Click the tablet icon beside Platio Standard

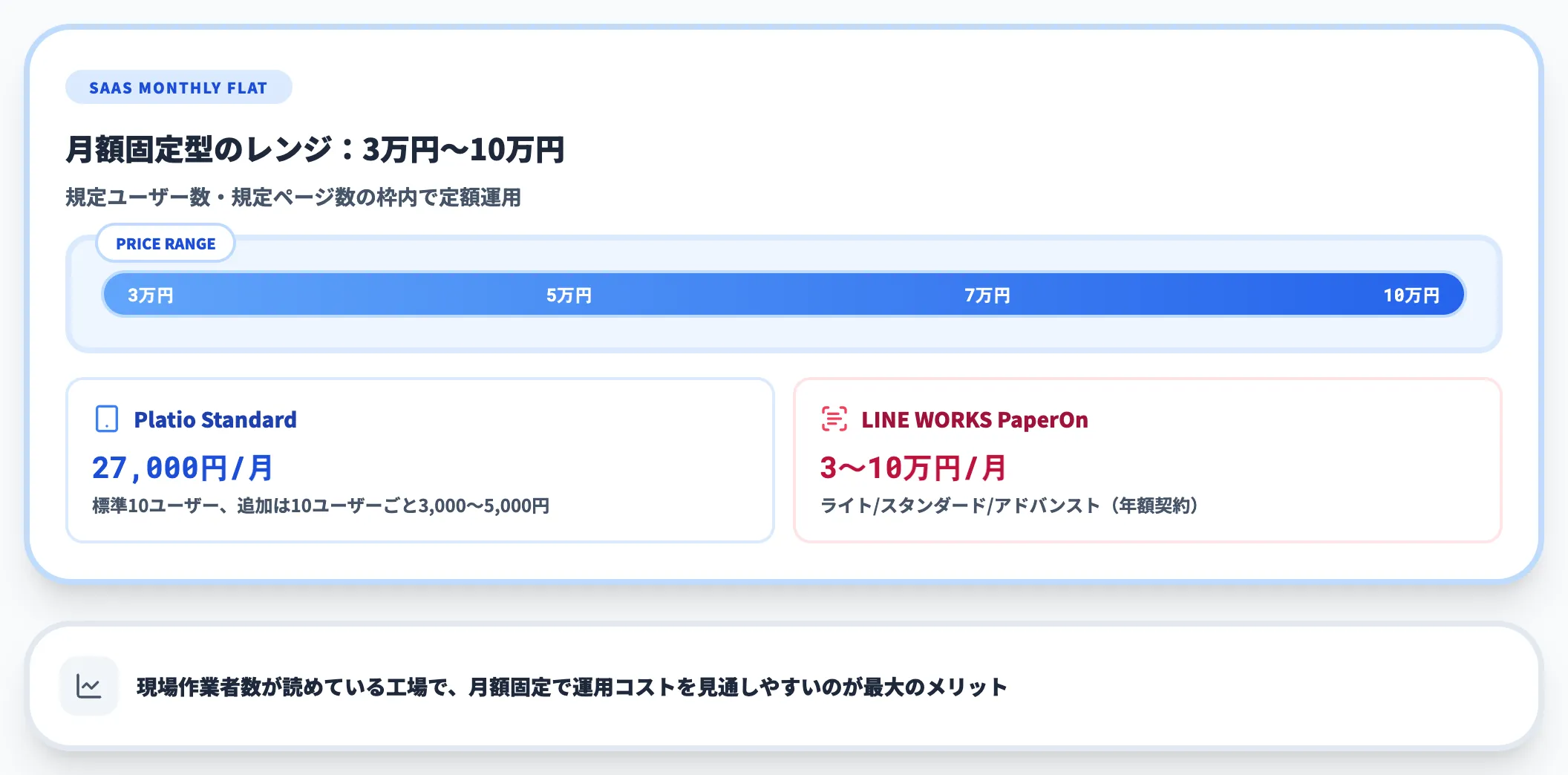click(x=107, y=419)
